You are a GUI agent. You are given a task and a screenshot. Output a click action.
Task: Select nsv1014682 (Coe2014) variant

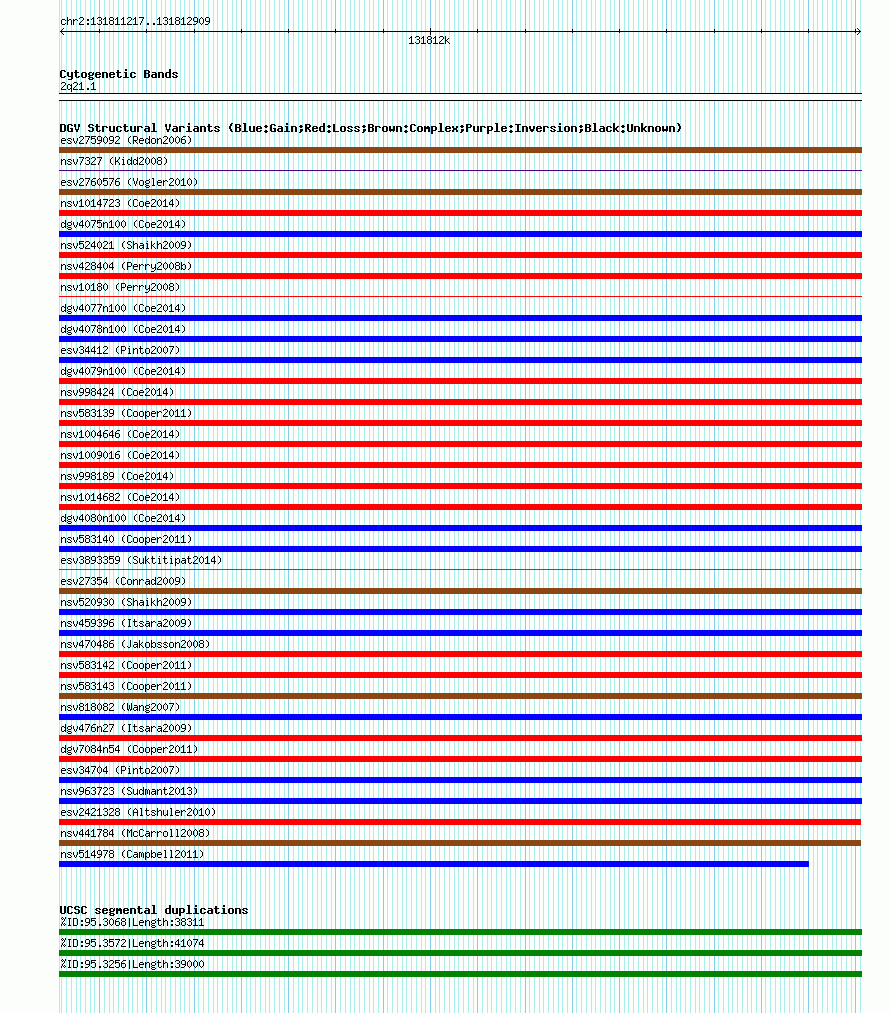point(120,497)
